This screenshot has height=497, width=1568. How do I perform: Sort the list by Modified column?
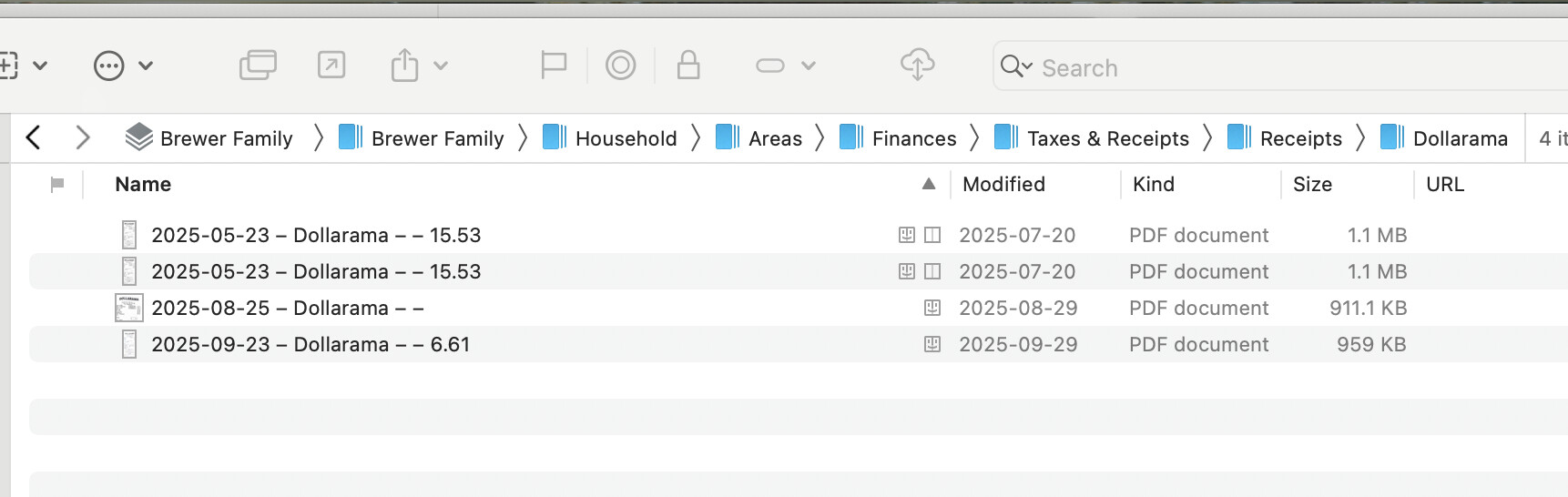point(1003,184)
